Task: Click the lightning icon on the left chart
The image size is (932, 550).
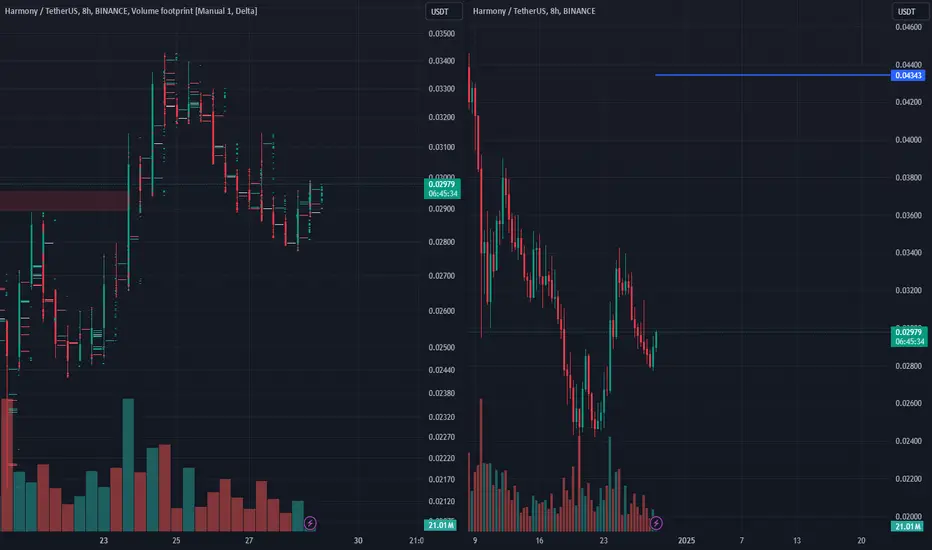Action: coord(310,522)
